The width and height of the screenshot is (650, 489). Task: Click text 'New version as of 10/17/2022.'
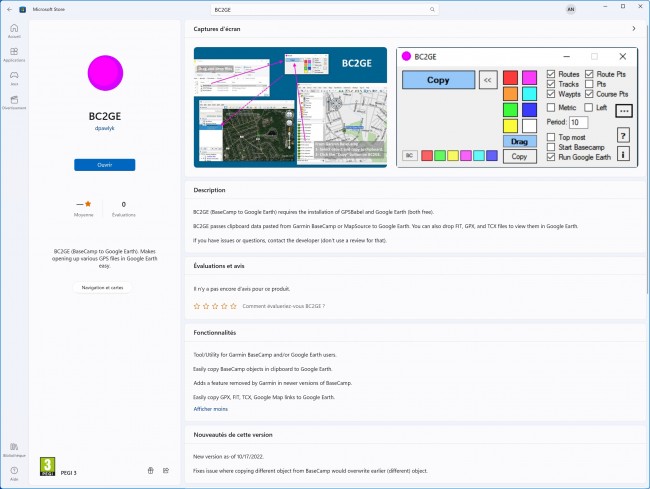(228, 457)
